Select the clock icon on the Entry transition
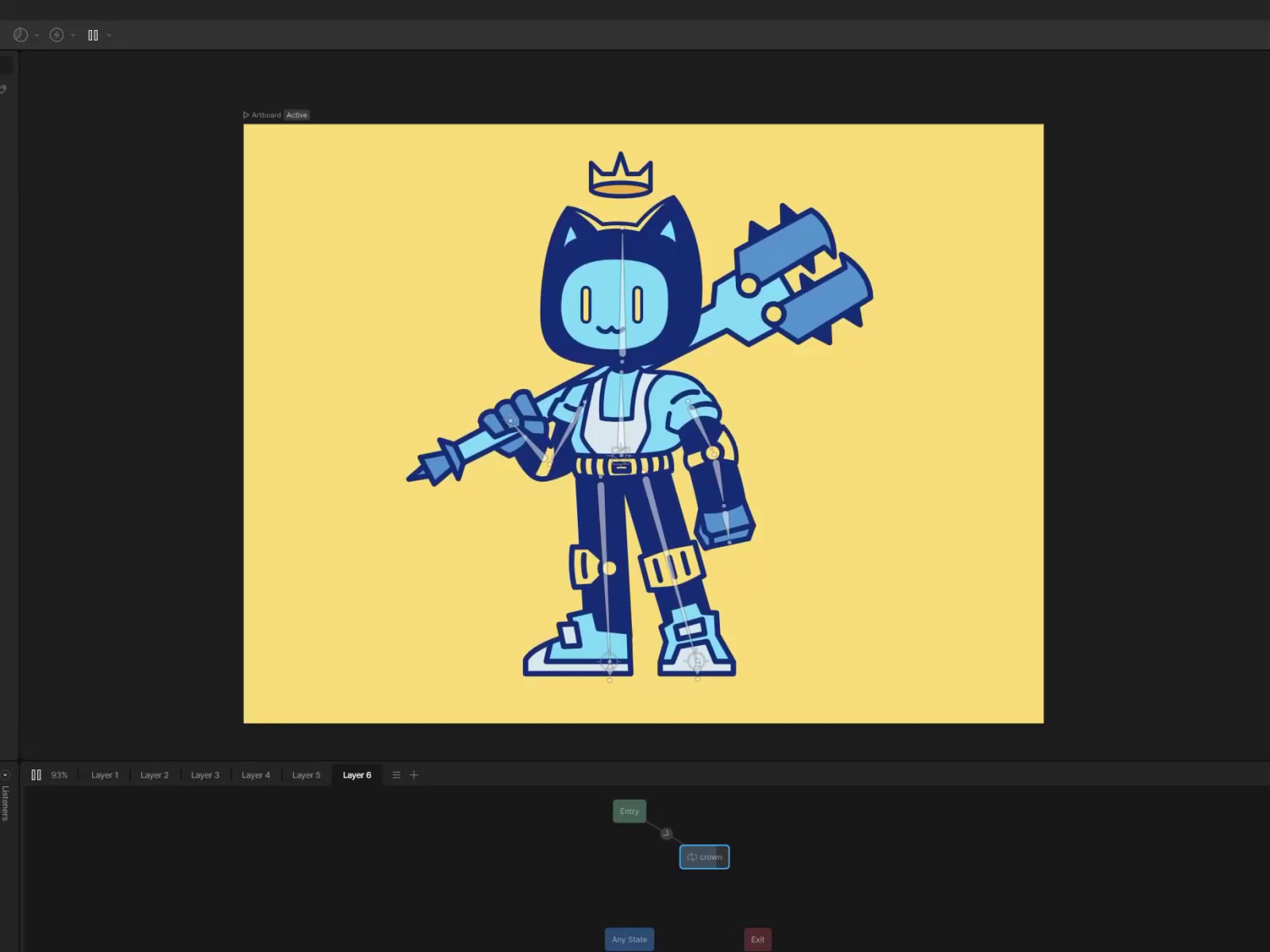1270x952 pixels. 667,833
